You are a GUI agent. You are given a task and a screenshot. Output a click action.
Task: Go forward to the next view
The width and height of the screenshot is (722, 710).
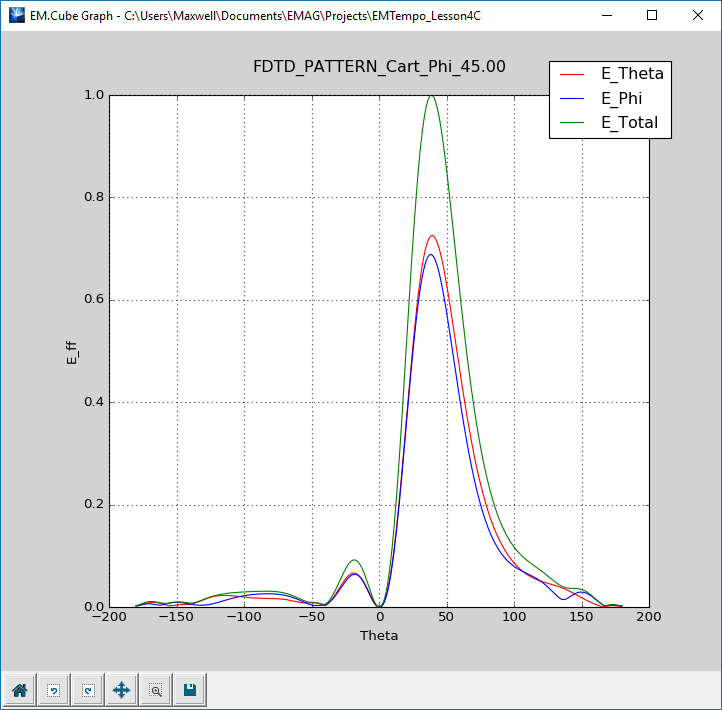87,689
